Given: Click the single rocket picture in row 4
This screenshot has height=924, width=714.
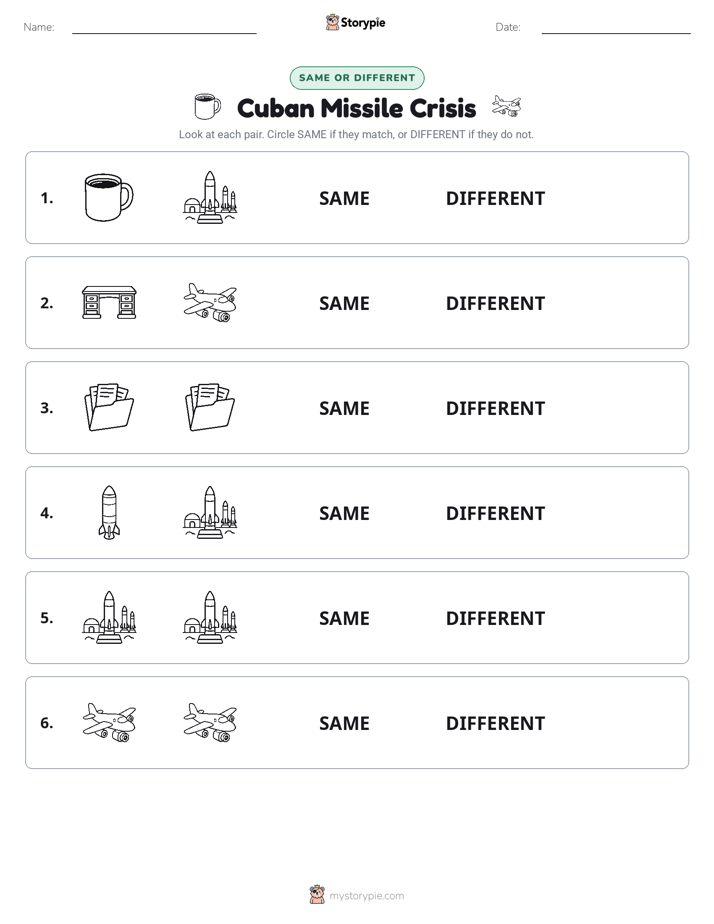Looking at the screenshot, I should tap(109, 512).
